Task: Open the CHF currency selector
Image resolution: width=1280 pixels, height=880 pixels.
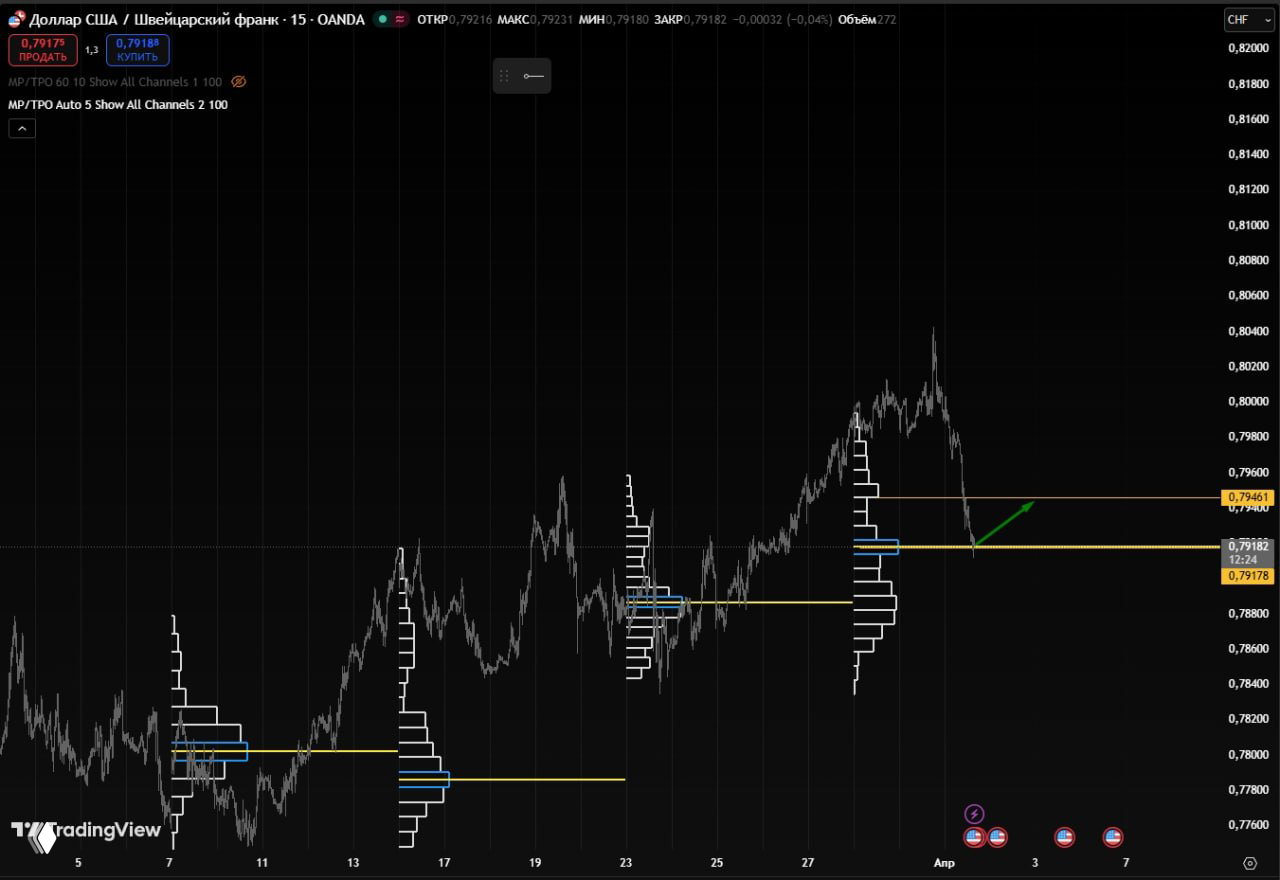Action: click(1247, 19)
